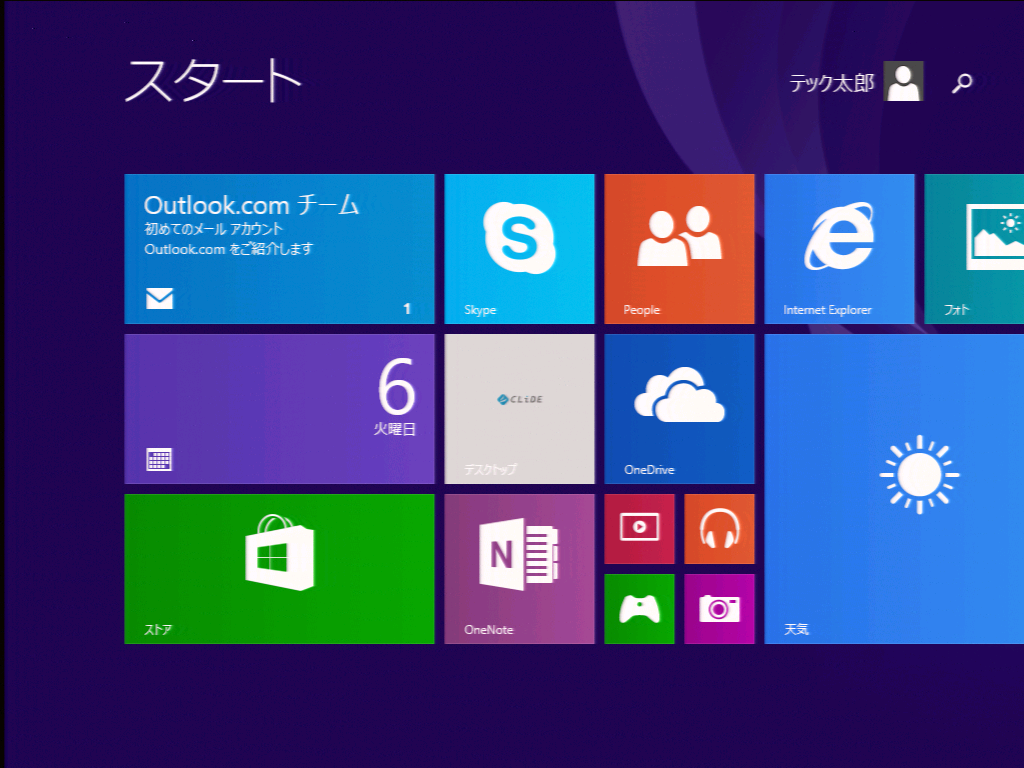
Task: Open the orange music headphones tile
Action: (719, 529)
